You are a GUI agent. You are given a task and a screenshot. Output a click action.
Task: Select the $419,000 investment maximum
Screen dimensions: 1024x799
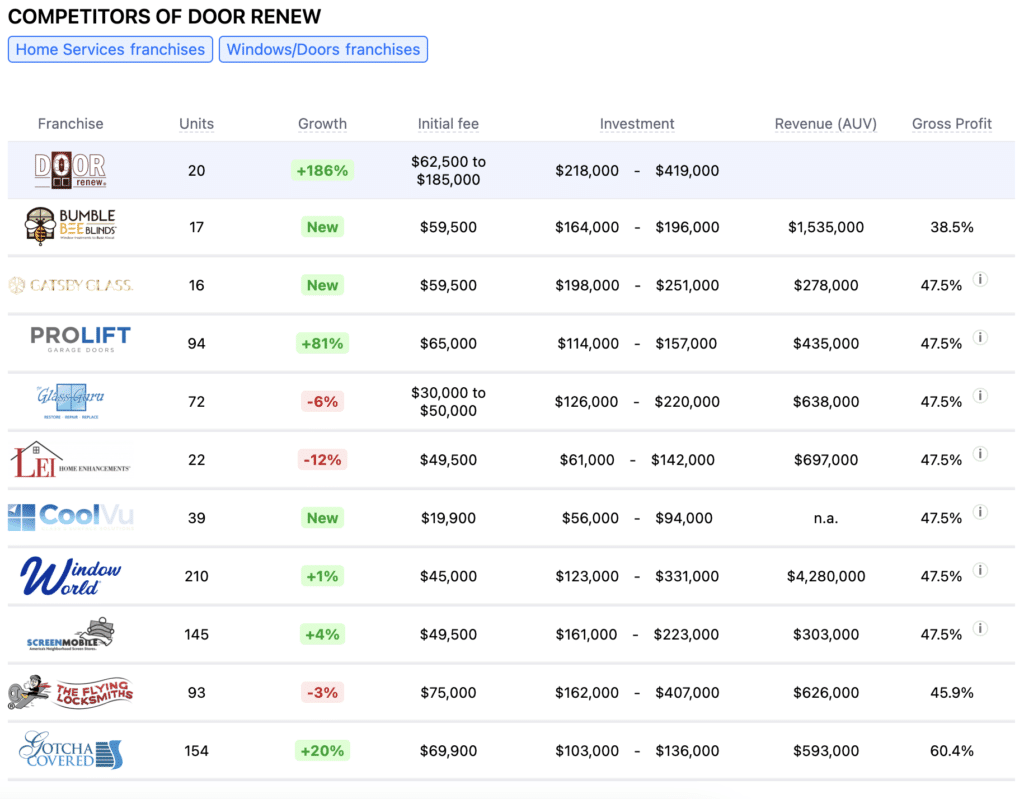coord(687,171)
